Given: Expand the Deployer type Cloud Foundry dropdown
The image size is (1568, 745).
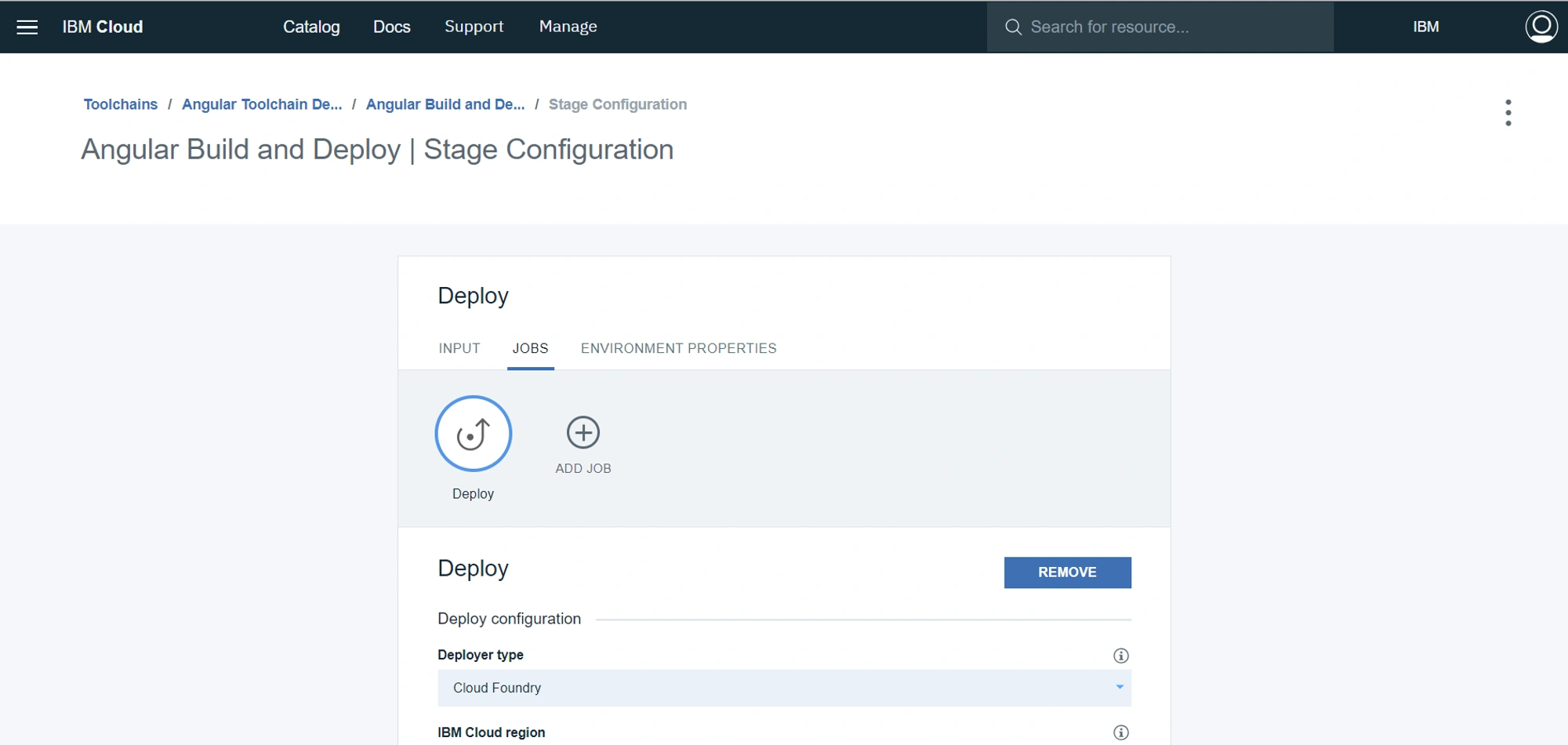Looking at the screenshot, I should [x=784, y=688].
